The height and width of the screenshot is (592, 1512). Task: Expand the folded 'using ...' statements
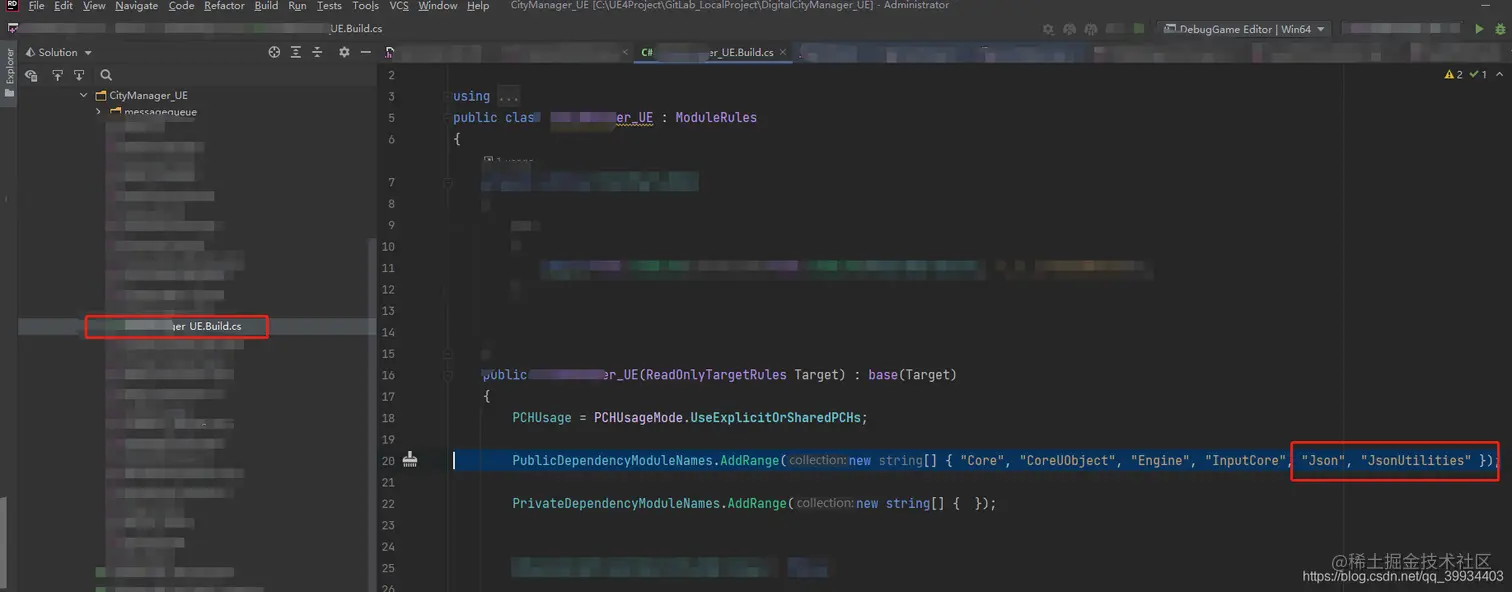point(508,95)
